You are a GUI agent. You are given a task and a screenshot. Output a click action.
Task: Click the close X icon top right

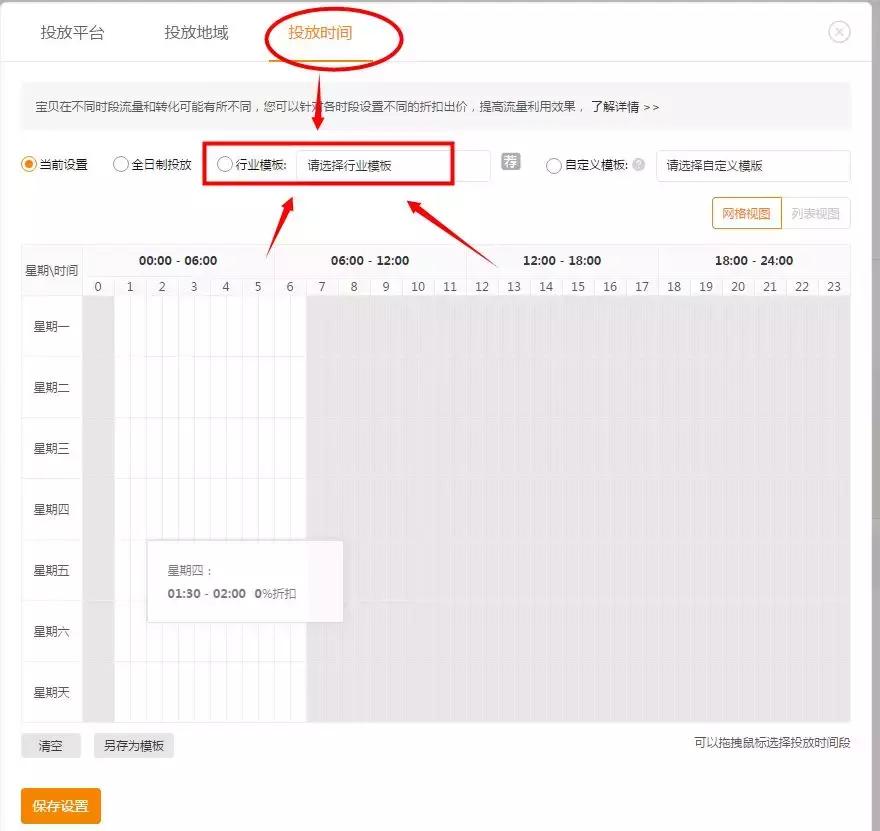837,30
